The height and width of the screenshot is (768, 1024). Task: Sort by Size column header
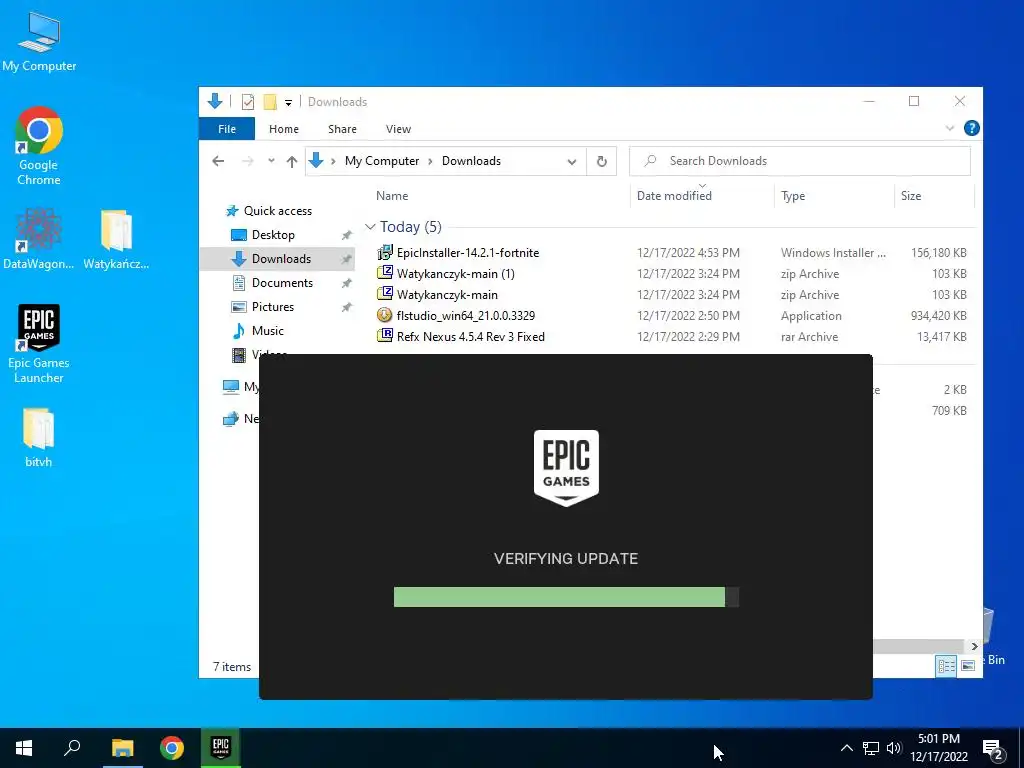[x=911, y=196]
